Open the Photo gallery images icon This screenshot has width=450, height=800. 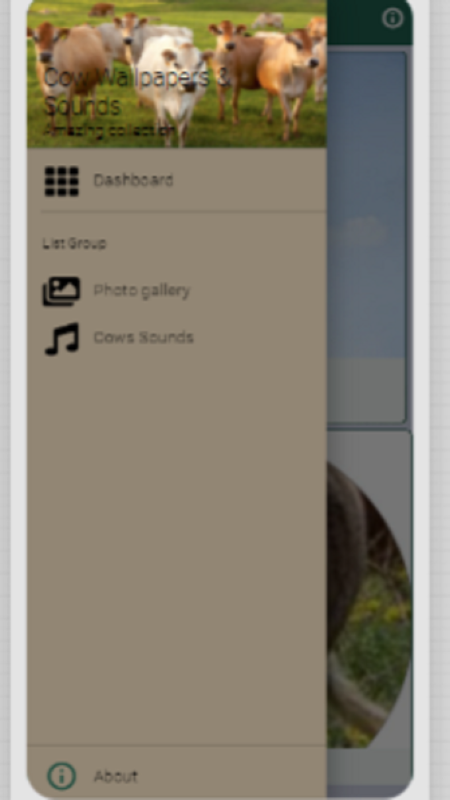(61, 291)
